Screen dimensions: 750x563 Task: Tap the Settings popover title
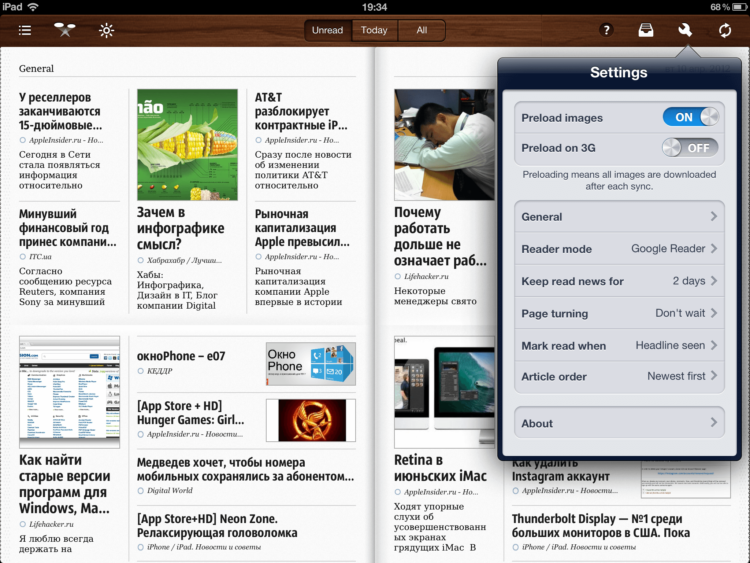[618, 72]
